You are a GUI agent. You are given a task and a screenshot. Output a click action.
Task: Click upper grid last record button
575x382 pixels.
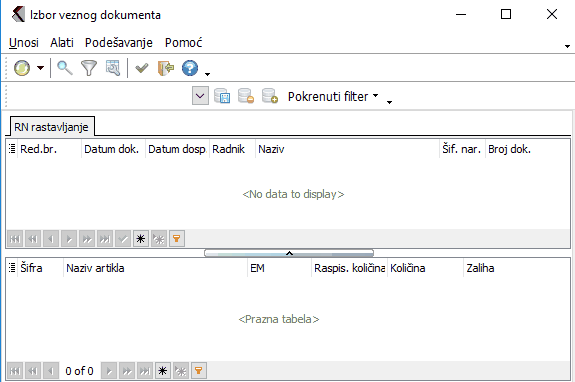click(105, 239)
